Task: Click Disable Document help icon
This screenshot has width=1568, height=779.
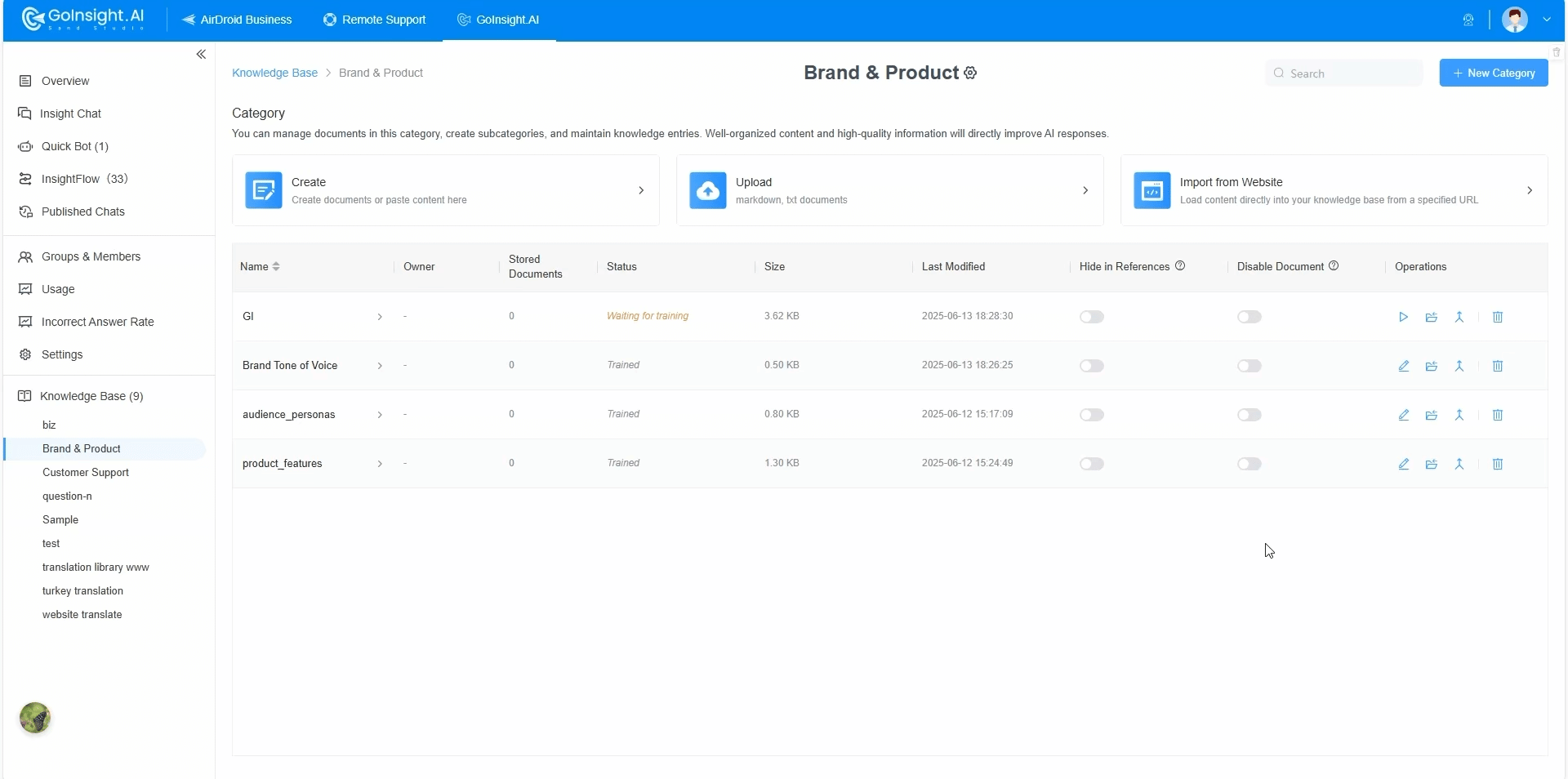Action: [x=1333, y=265]
